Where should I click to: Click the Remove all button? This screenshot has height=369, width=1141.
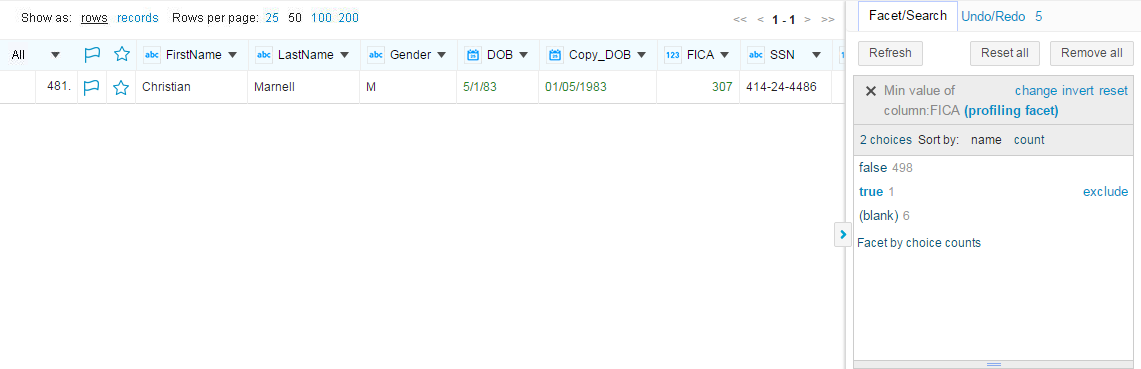1092,53
